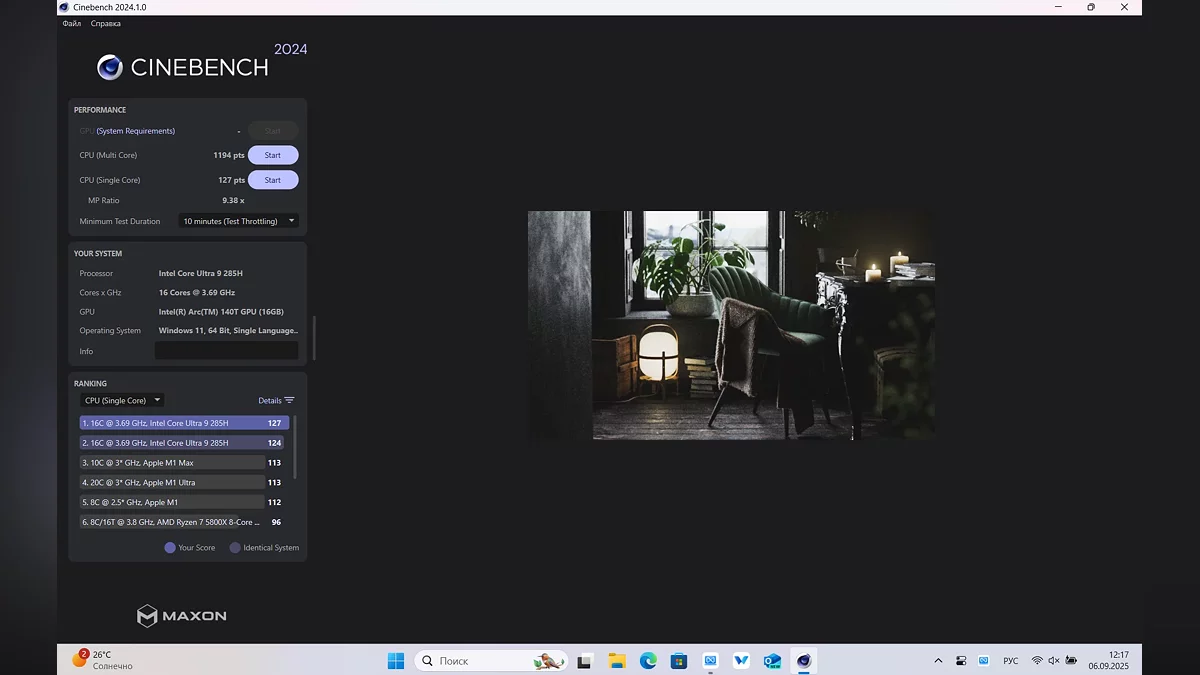
Task: Click the Info text field
Action: click(x=226, y=351)
